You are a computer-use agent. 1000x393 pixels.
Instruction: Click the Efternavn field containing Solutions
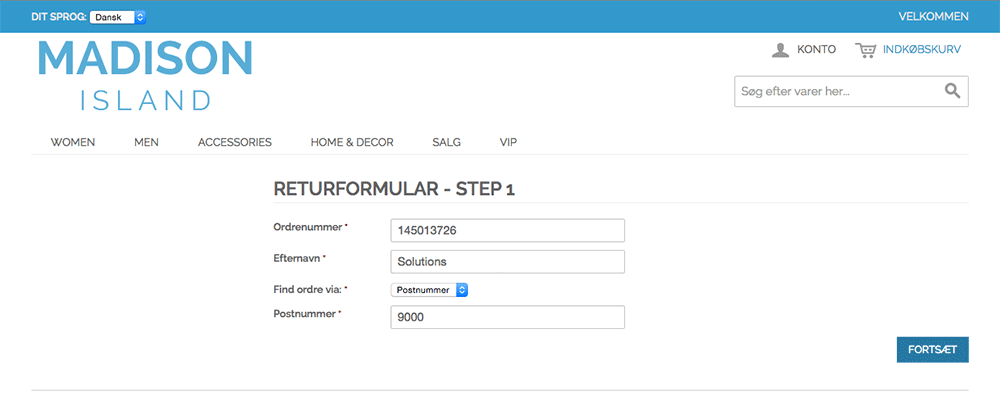click(x=507, y=262)
